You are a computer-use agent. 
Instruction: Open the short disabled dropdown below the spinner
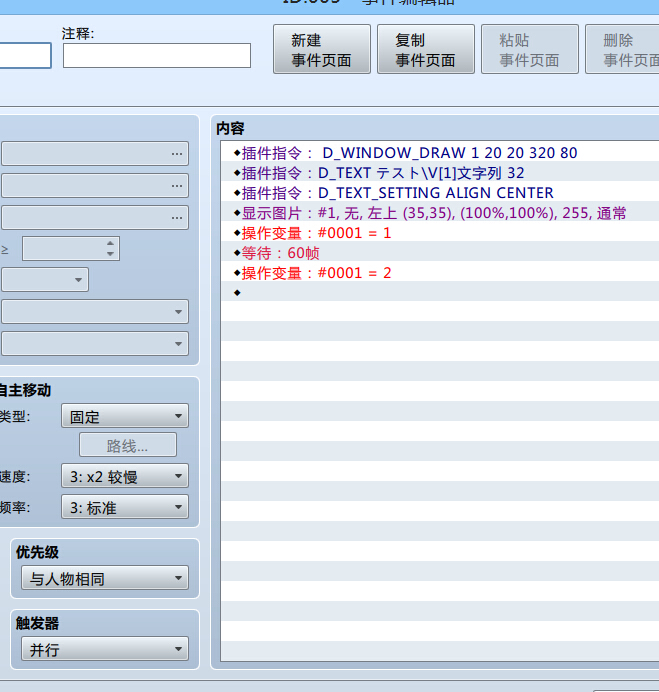point(45,280)
